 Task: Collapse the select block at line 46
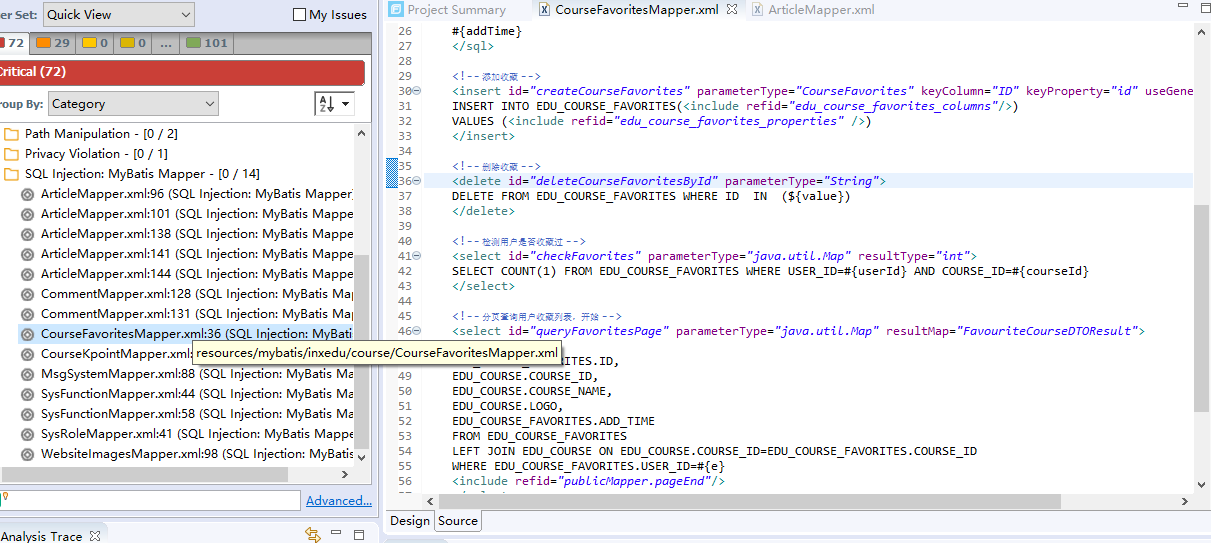pos(417,331)
